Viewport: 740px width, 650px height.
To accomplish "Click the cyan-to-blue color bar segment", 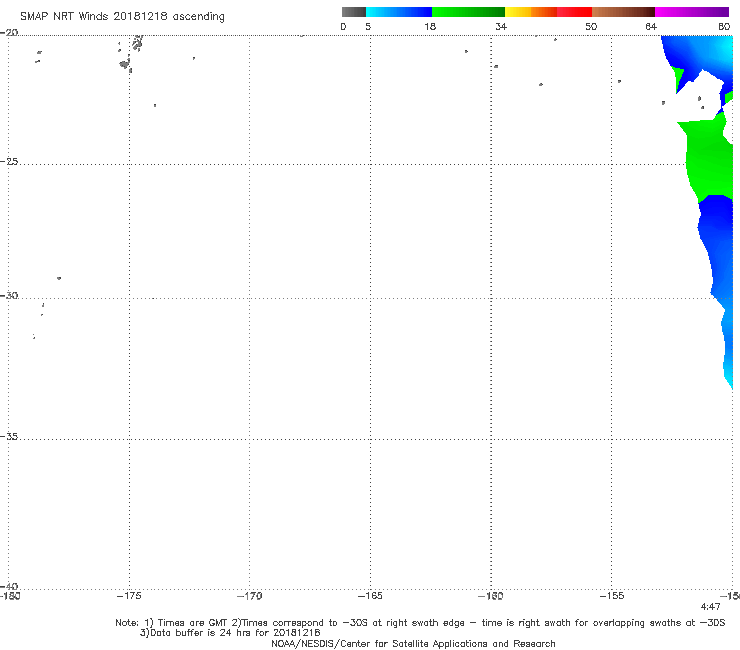I will tap(399, 12).
